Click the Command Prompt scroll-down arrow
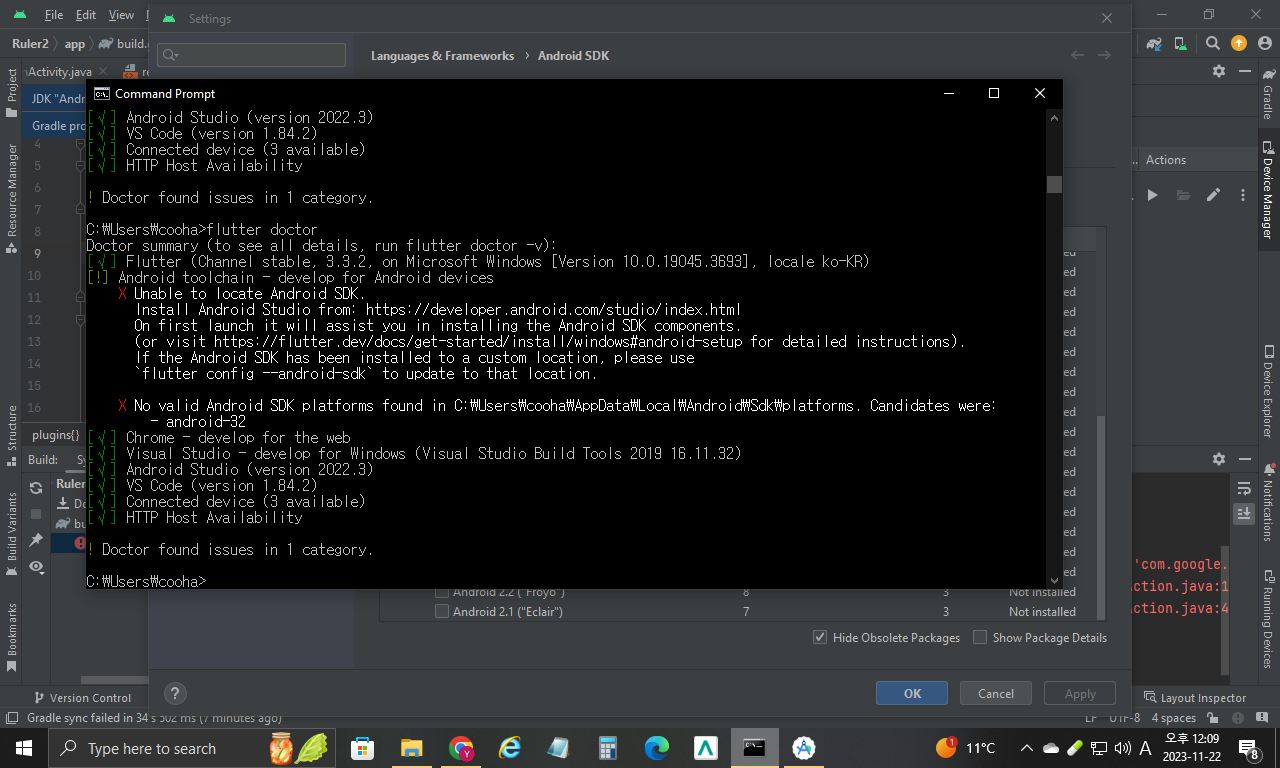 [x=1054, y=580]
